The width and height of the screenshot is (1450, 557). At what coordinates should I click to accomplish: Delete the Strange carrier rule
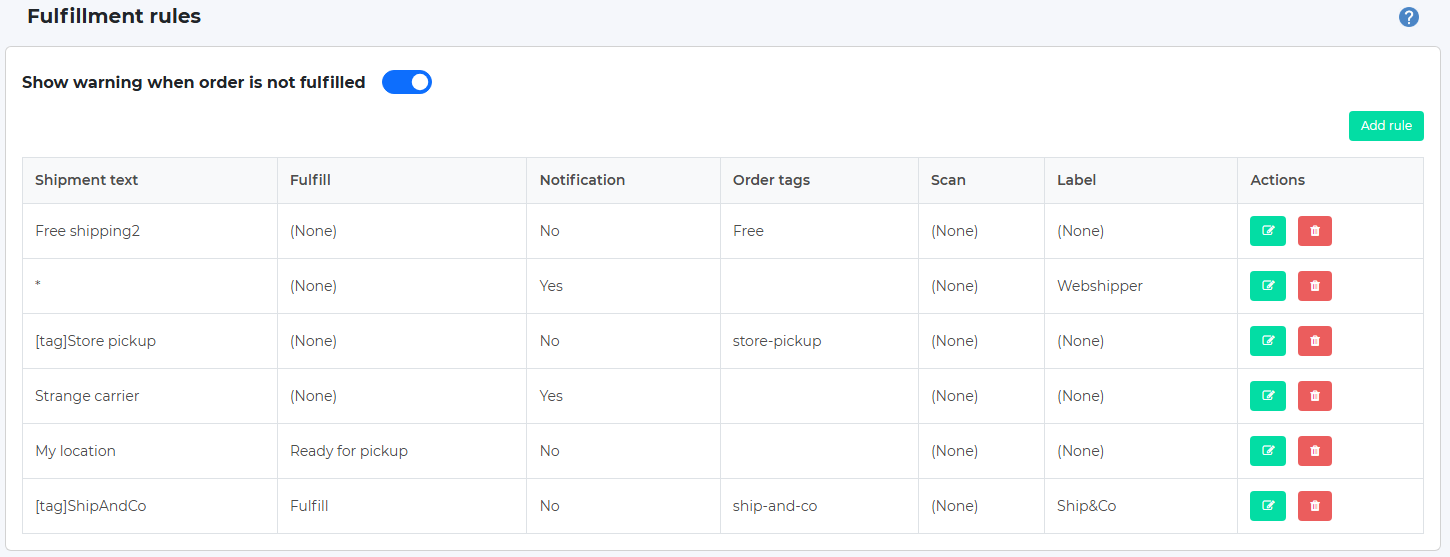tap(1314, 396)
